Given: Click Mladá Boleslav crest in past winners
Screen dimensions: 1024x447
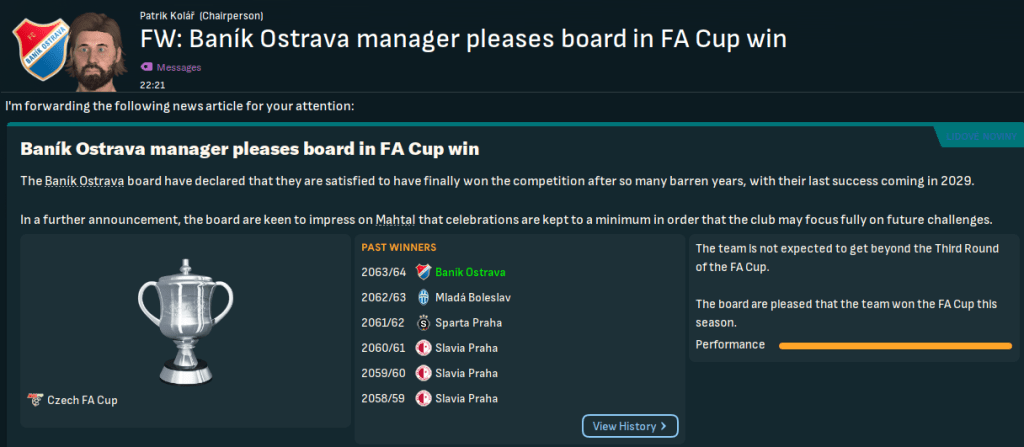Looking at the screenshot, I should click(x=423, y=297).
